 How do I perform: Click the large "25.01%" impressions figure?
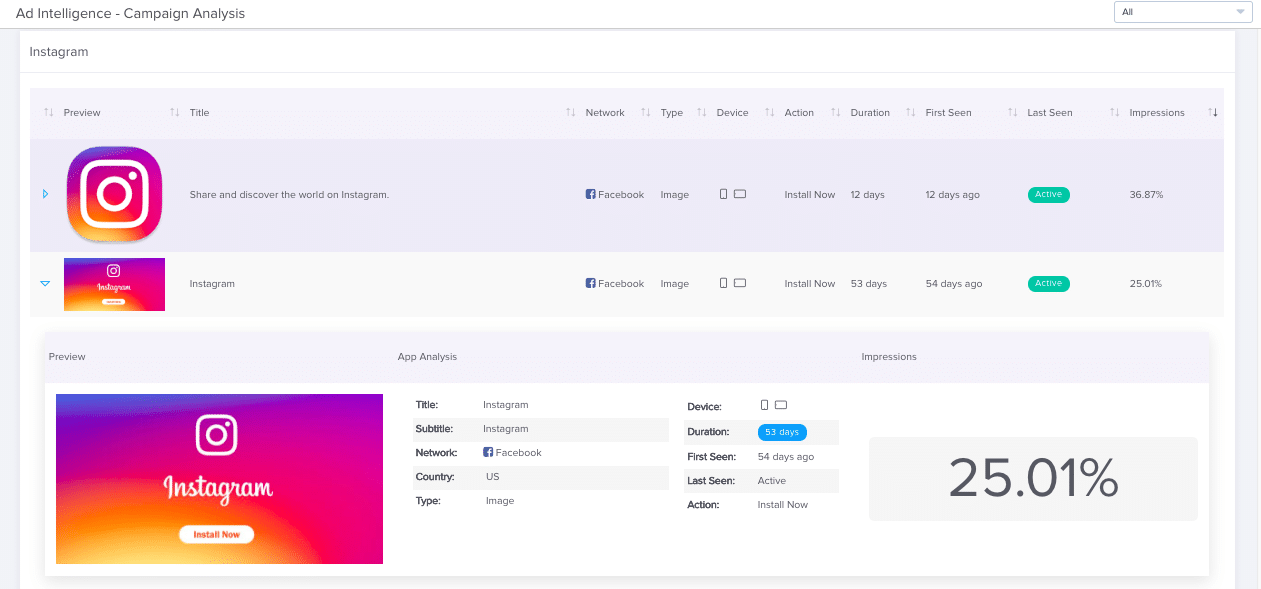pos(1033,479)
